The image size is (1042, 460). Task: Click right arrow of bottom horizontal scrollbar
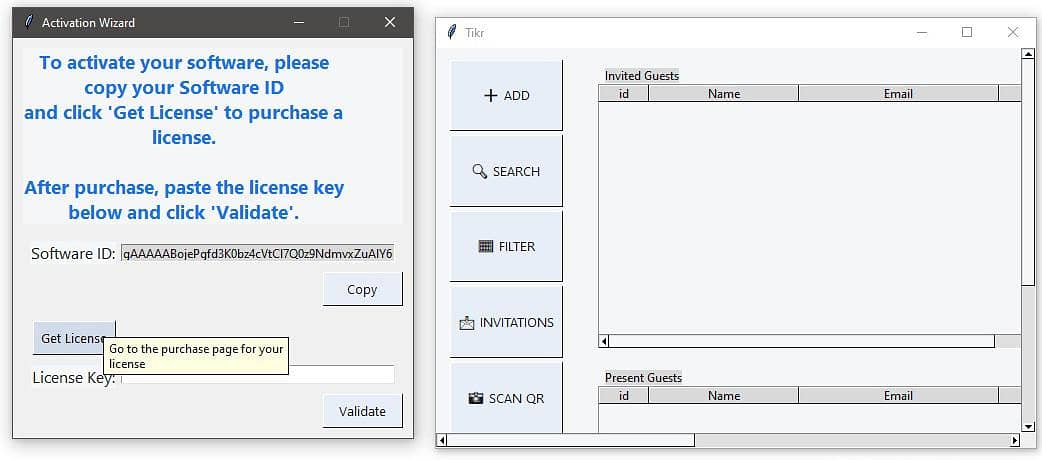coord(1015,440)
